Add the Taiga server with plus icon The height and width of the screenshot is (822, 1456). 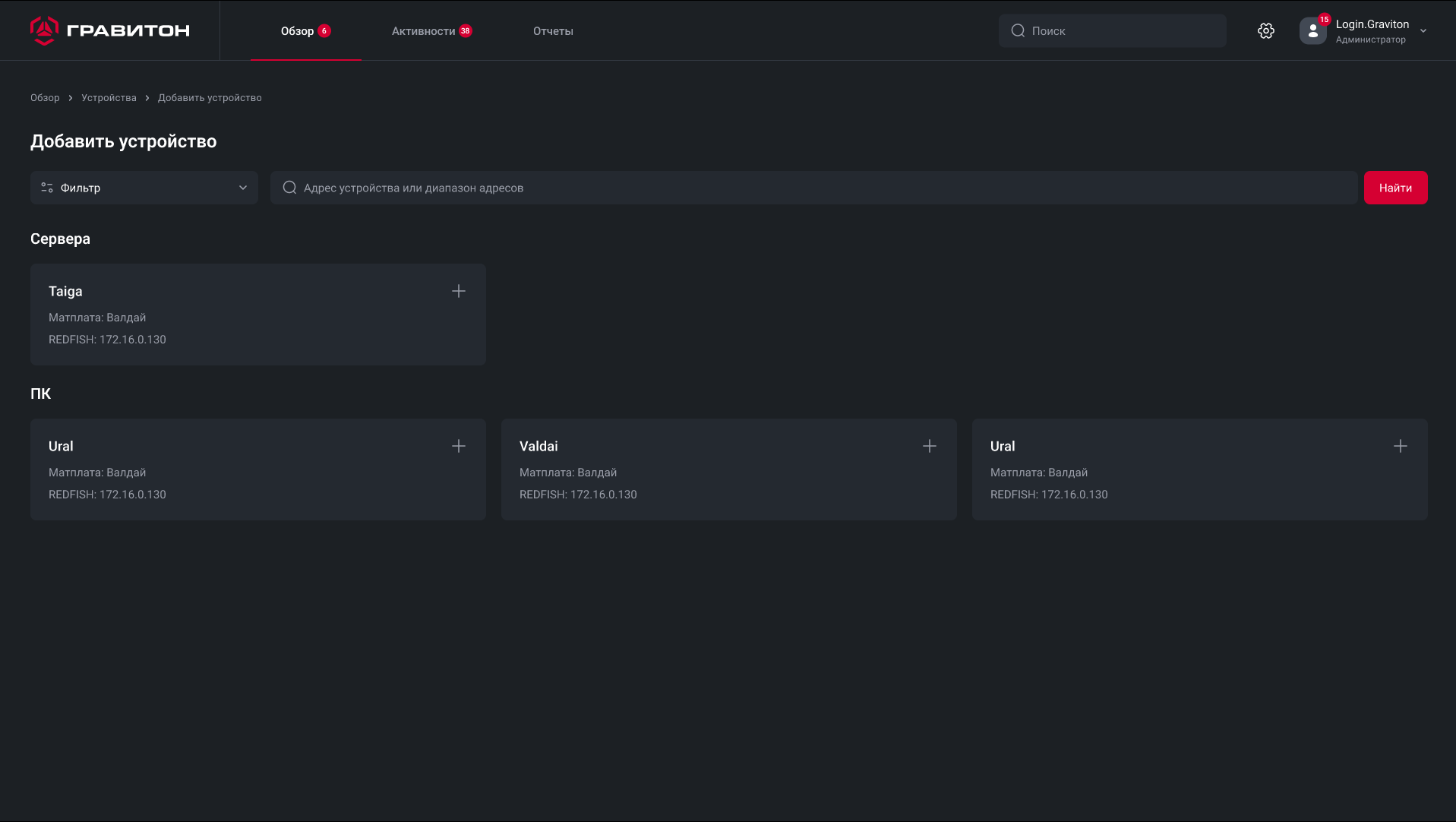coord(458,291)
